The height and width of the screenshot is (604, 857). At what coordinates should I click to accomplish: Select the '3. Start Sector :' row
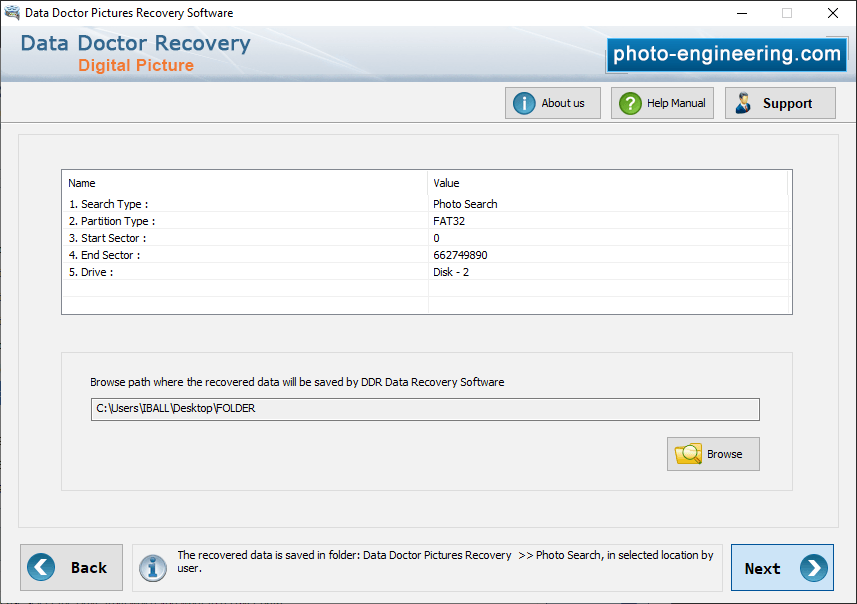point(426,238)
